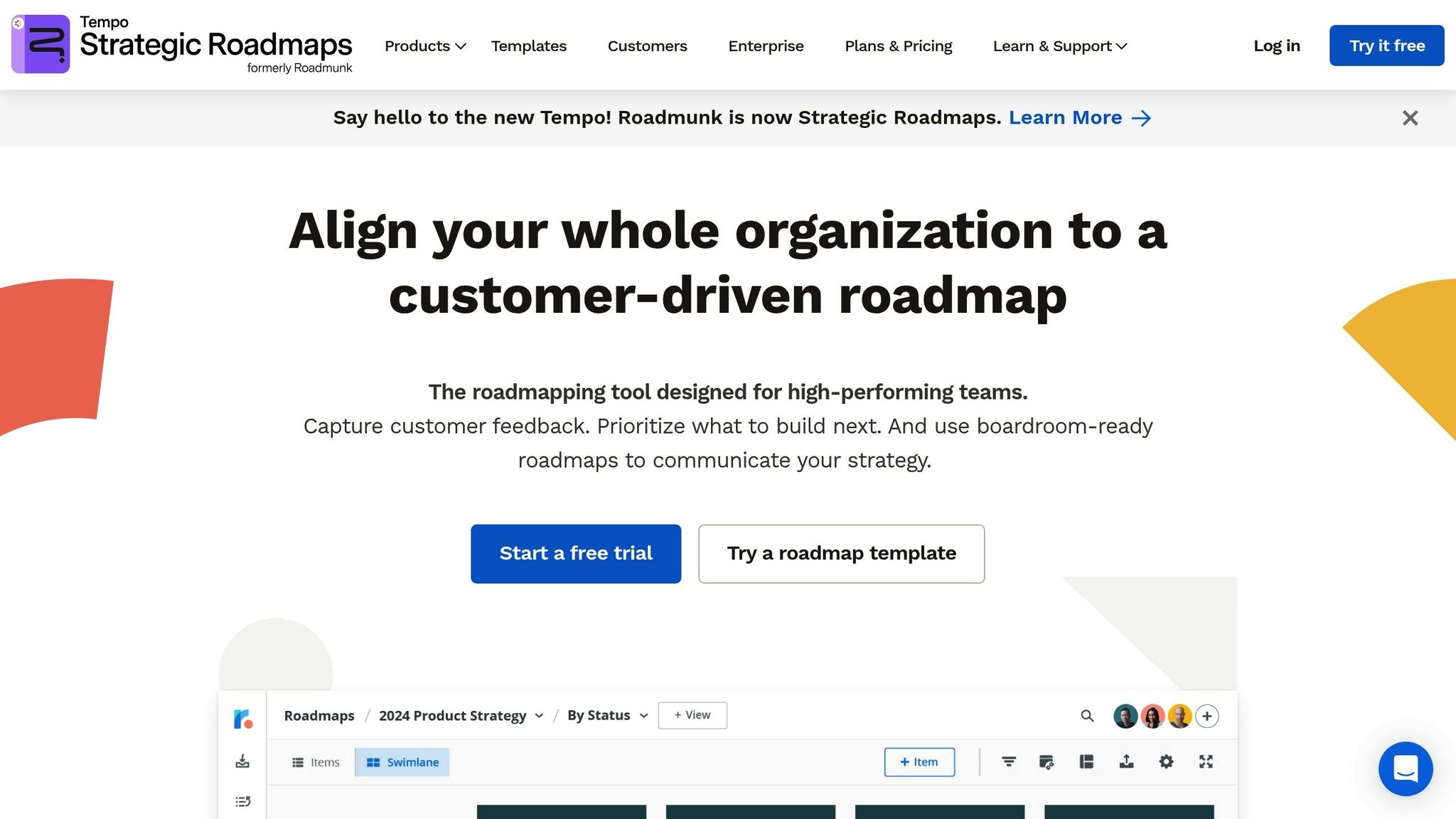This screenshot has height=819, width=1456.
Task: Click the Log in link
Action: pos(1277,46)
